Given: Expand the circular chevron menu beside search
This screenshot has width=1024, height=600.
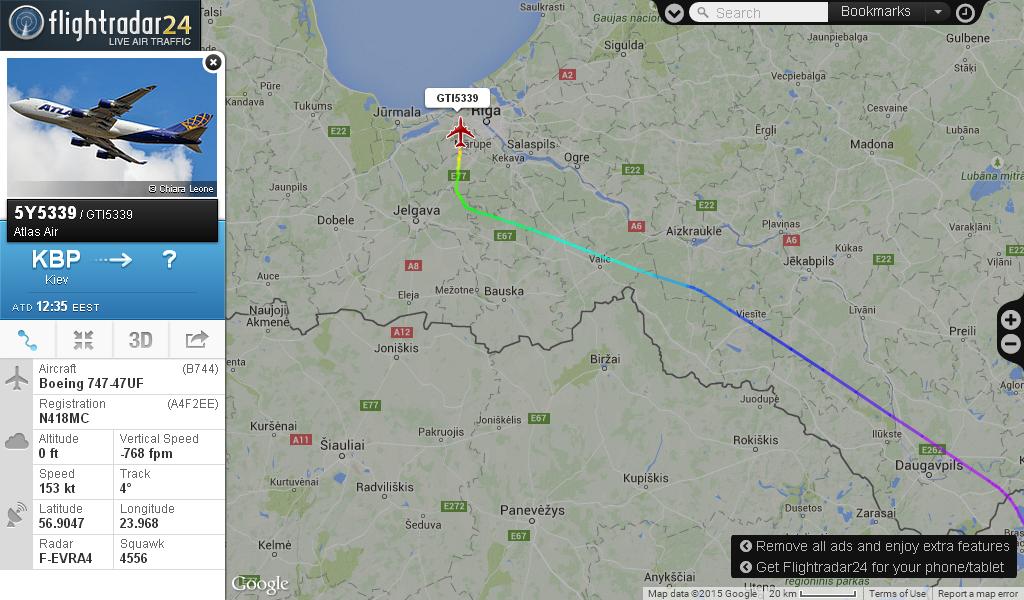Looking at the screenshot, I should point(674,13).
